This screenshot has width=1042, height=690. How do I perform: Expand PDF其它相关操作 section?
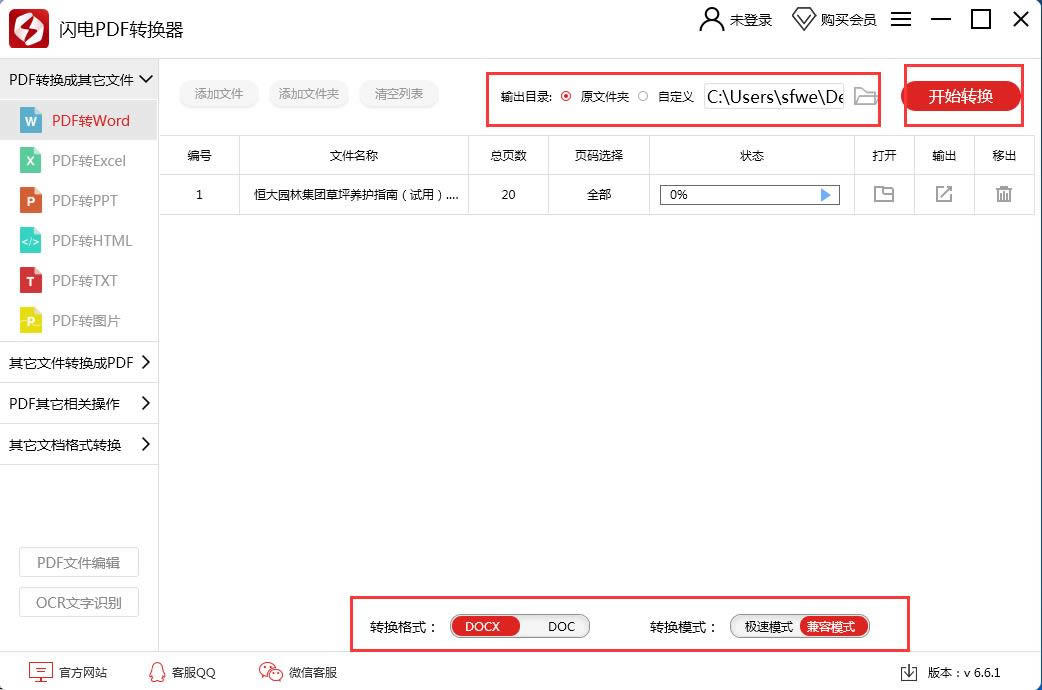coord(79,403)
